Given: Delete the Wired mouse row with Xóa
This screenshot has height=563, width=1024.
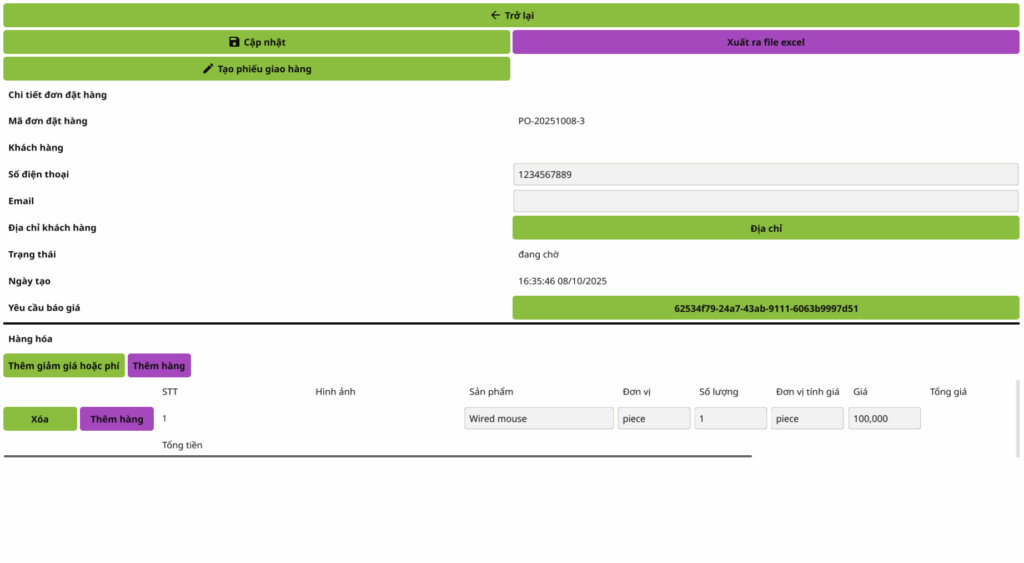Looking at the screenshot, I should click(40, 419).
